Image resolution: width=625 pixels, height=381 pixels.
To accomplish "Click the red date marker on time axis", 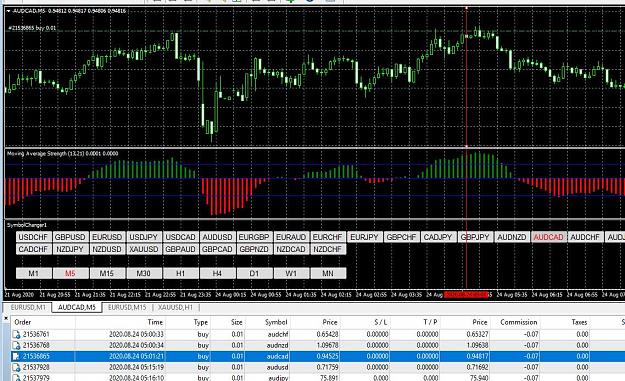I will [x=466, y=295].
